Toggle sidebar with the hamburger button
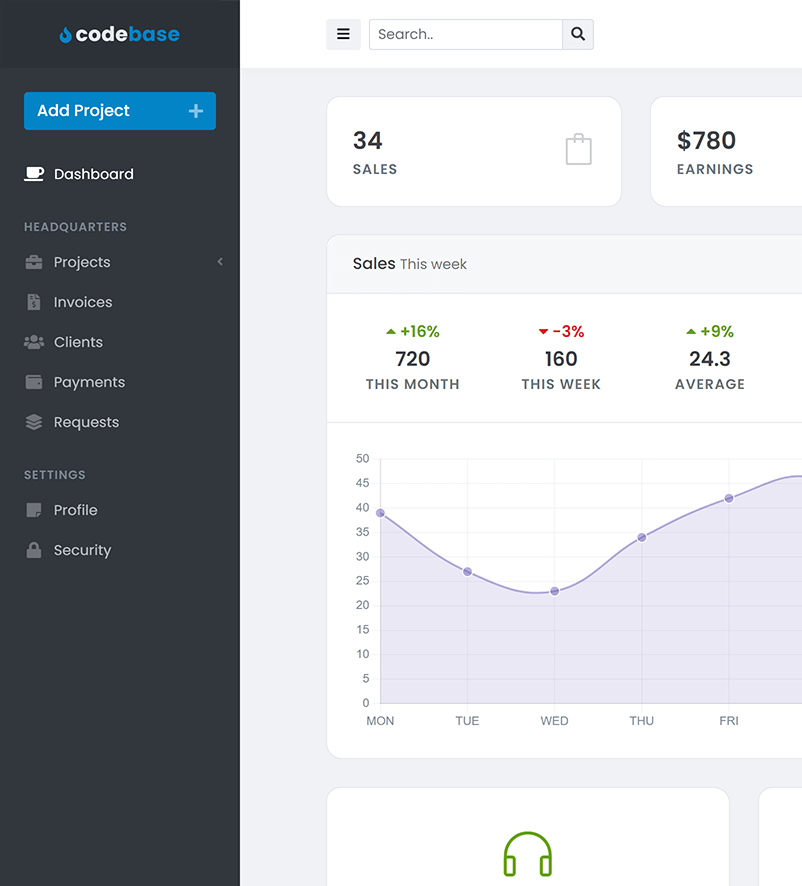Screen dimensions: 802x886 pos(343,34)
